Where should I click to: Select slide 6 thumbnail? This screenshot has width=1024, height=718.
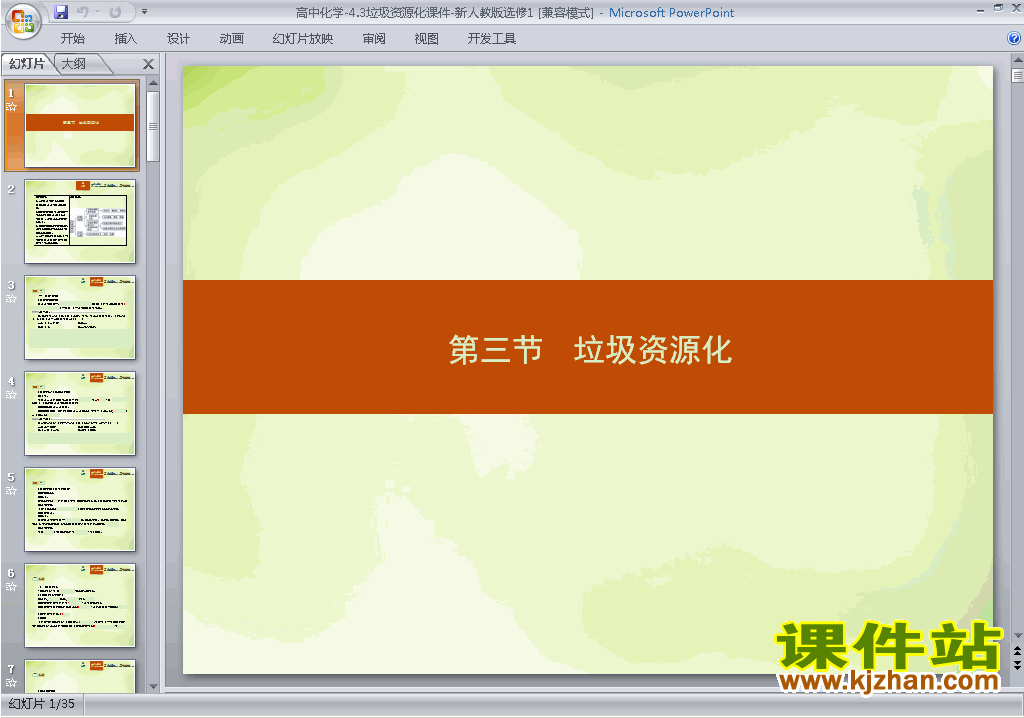click(80, 606)
